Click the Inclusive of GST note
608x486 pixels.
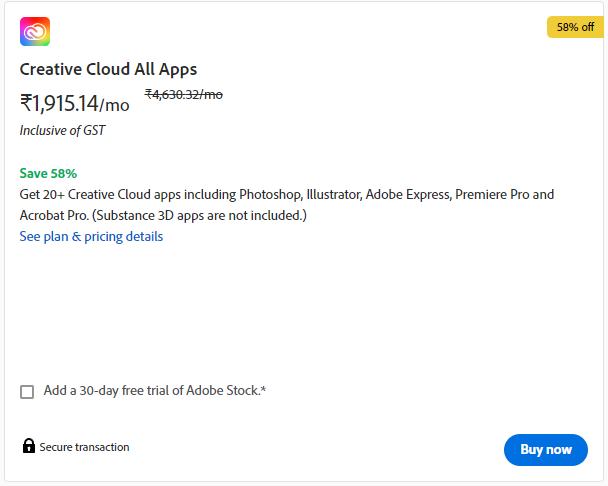point(62,130)
